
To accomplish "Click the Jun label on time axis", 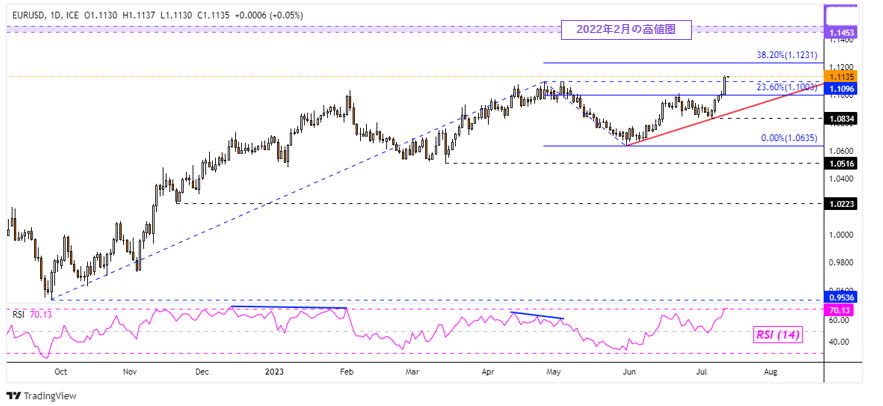I will (630, 372).
